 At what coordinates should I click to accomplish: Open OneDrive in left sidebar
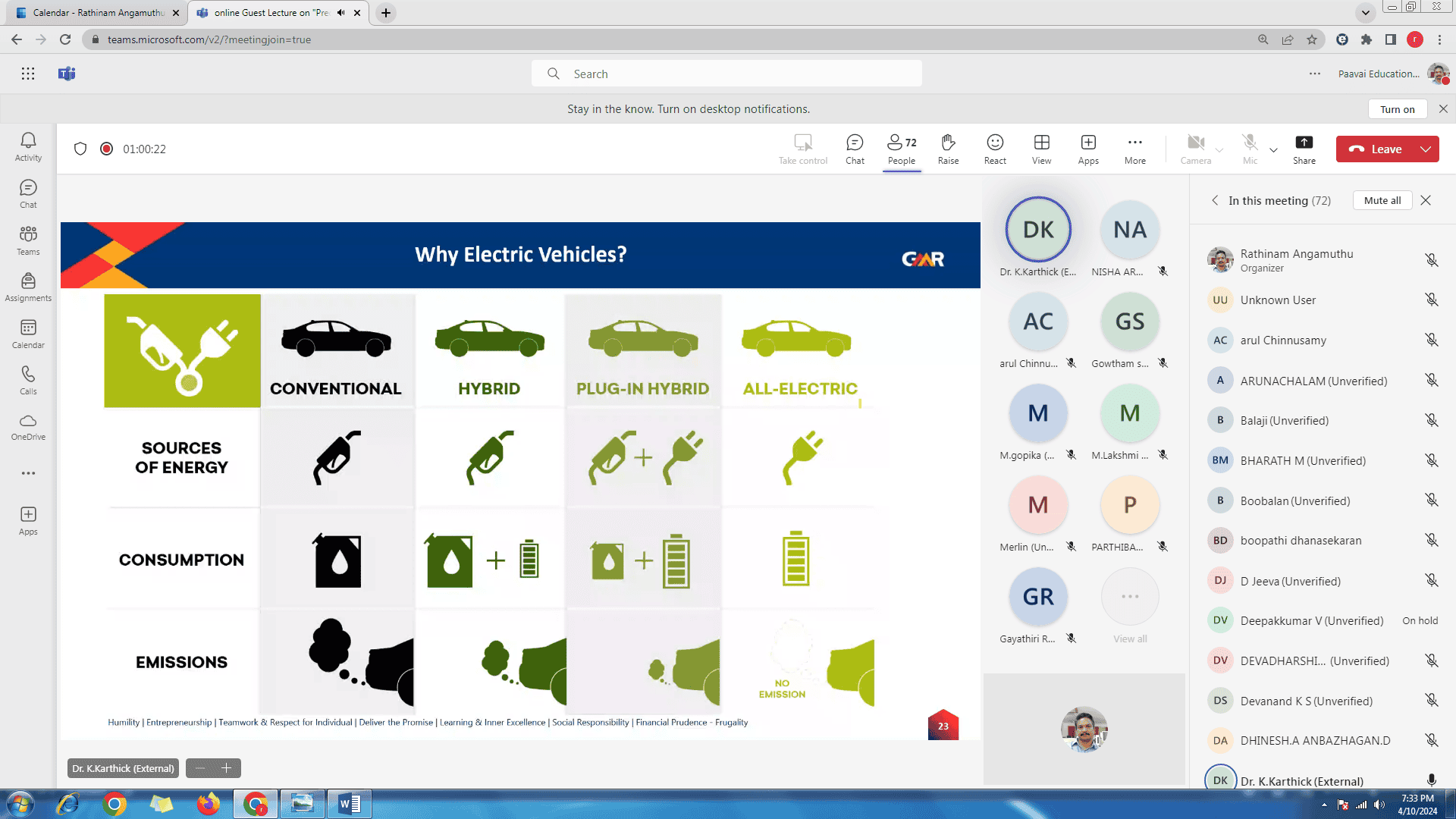click(28, 426)
